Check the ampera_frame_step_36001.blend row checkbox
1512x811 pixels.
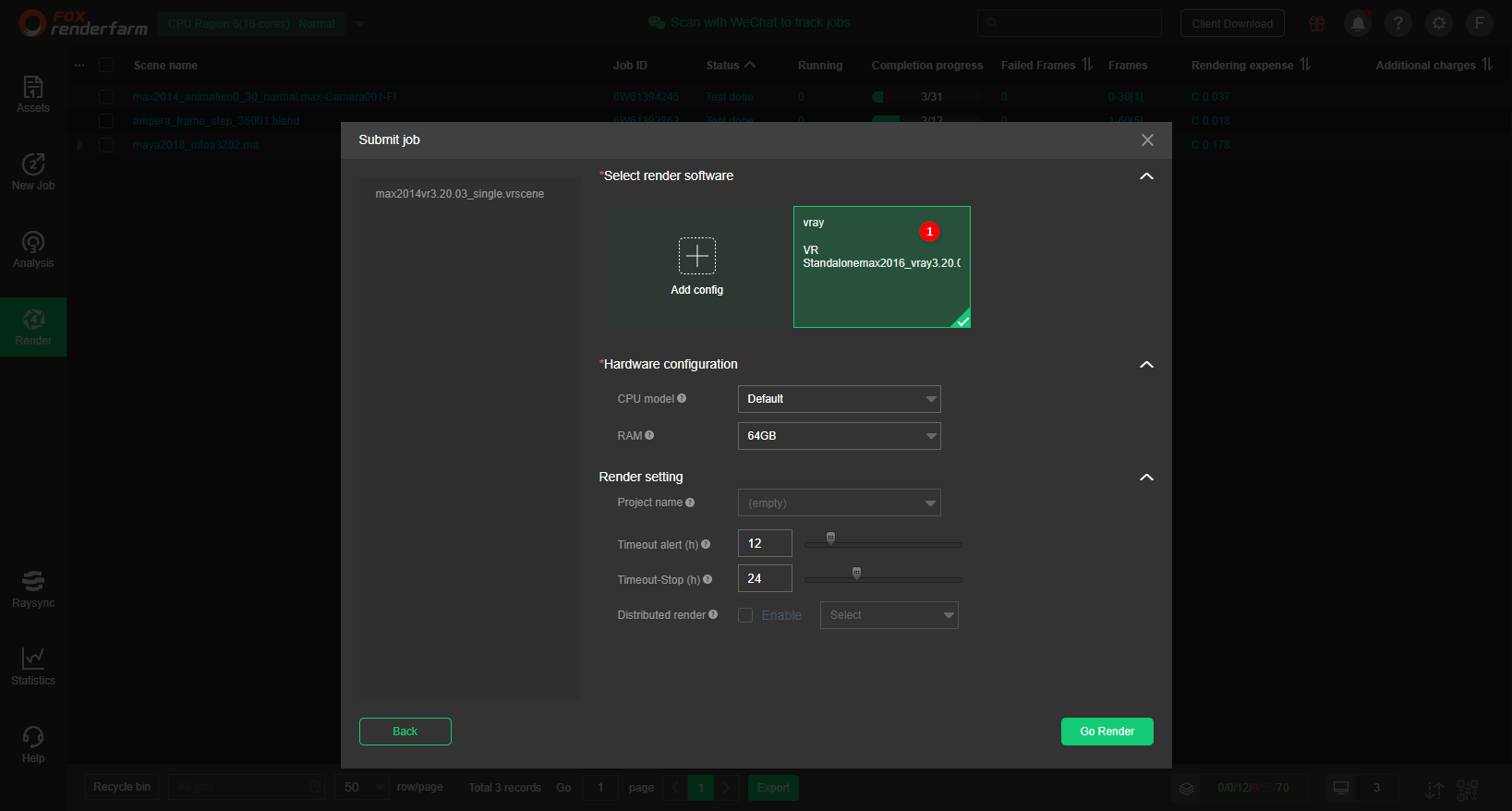[106, 121]
